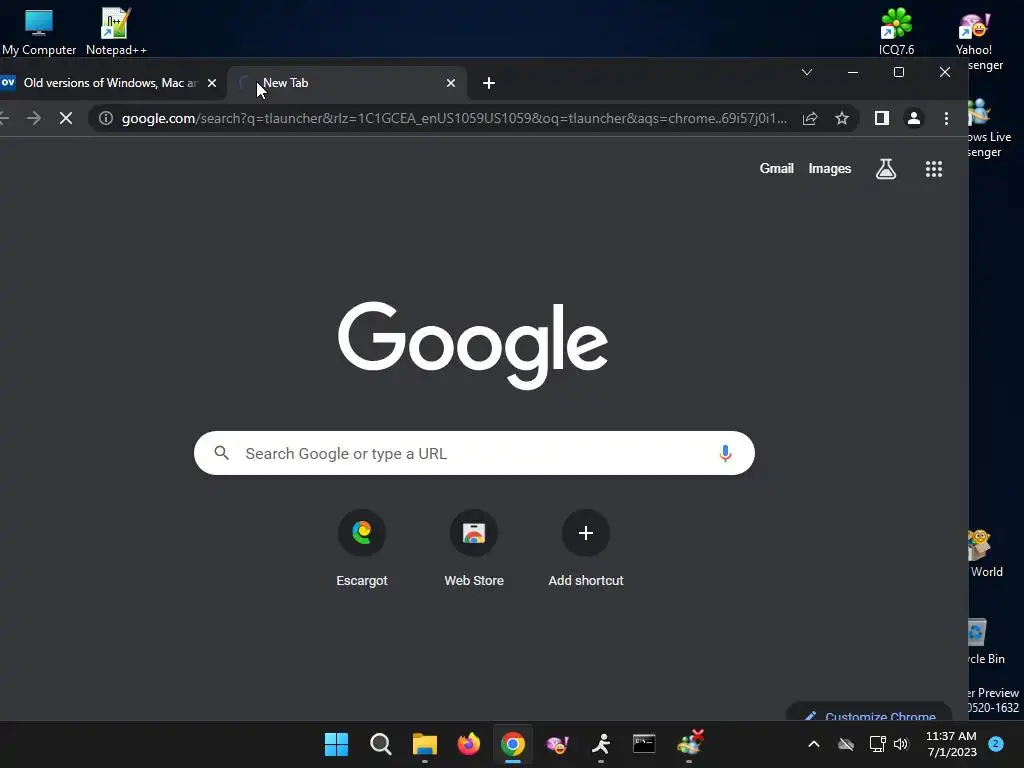Select My Computer desktop icon

tap(39, 31)
